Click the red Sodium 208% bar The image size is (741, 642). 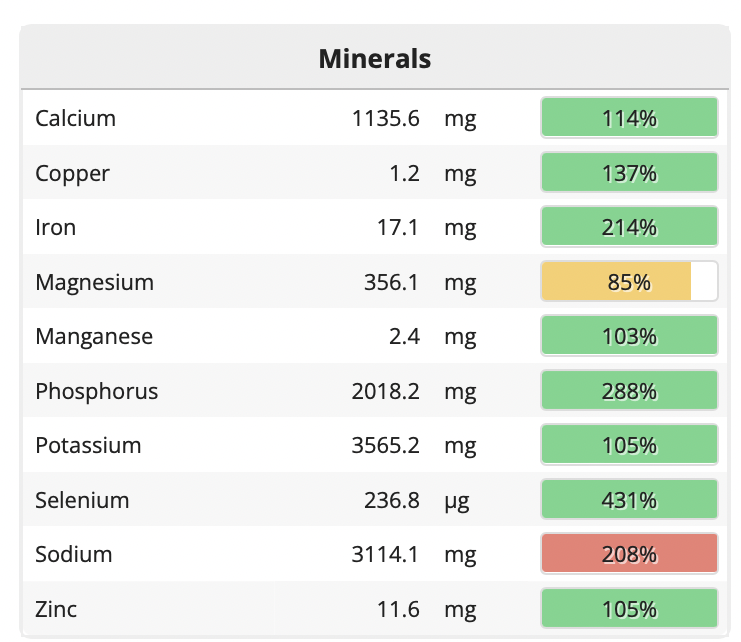click(629, 554)
